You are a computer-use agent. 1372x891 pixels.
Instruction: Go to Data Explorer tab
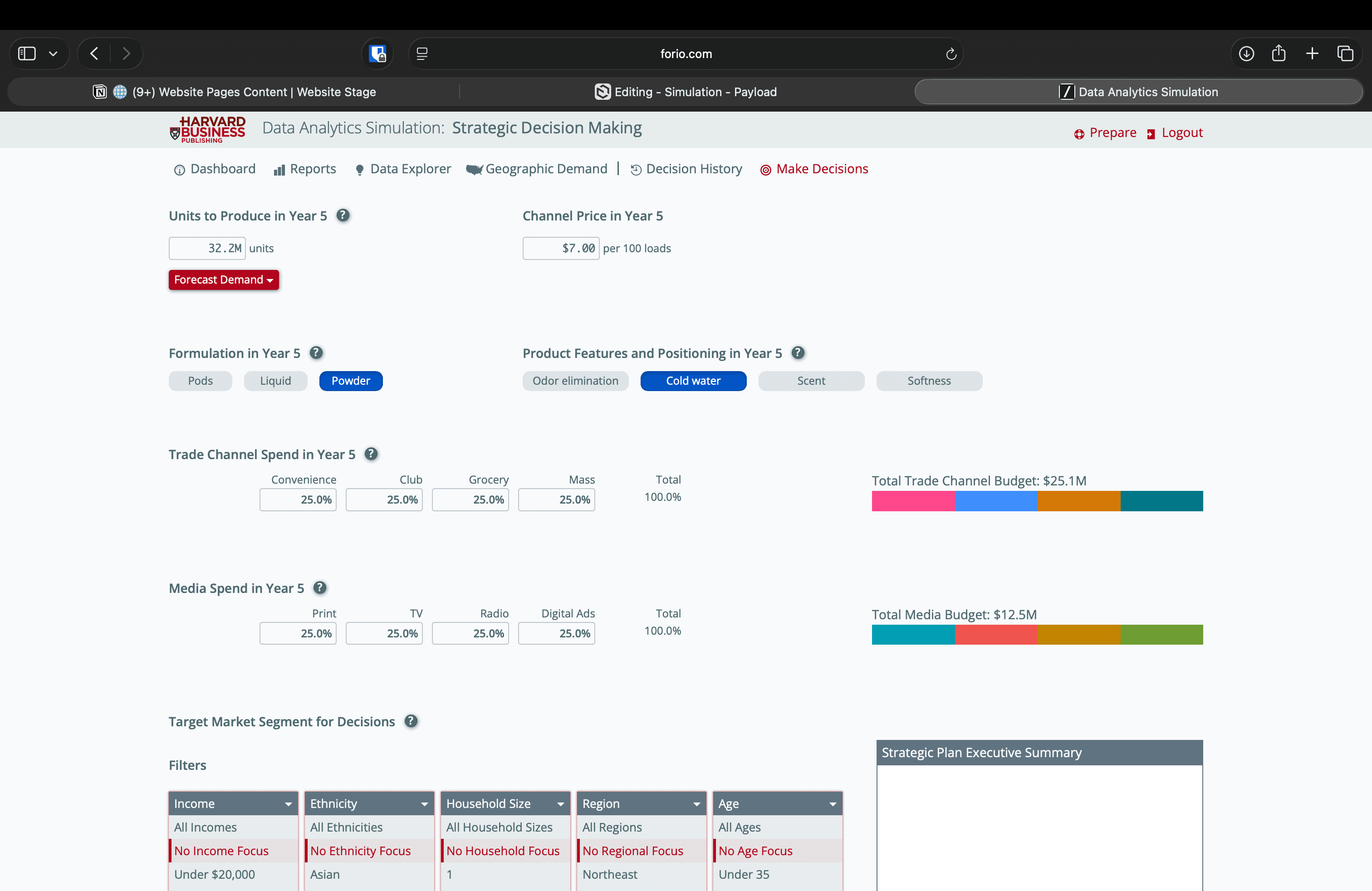(403, 169)
